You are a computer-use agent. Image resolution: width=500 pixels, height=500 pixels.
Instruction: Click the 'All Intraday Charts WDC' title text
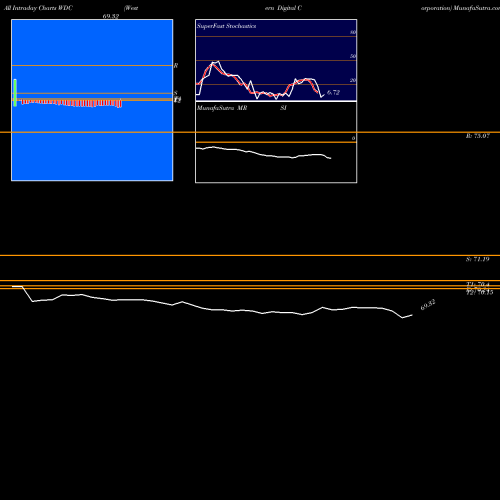pos(38,8)
